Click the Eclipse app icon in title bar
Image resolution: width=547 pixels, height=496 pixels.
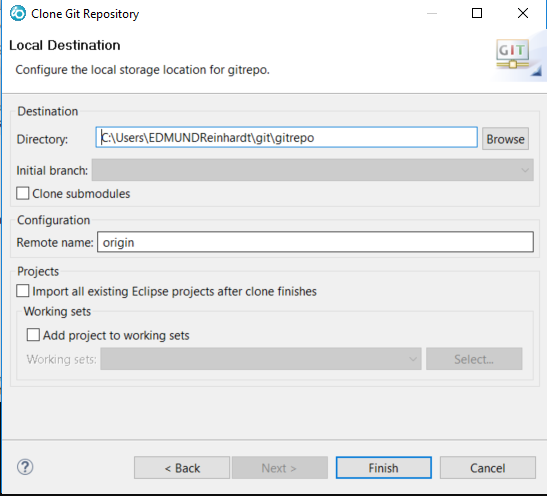click(17, 14)
